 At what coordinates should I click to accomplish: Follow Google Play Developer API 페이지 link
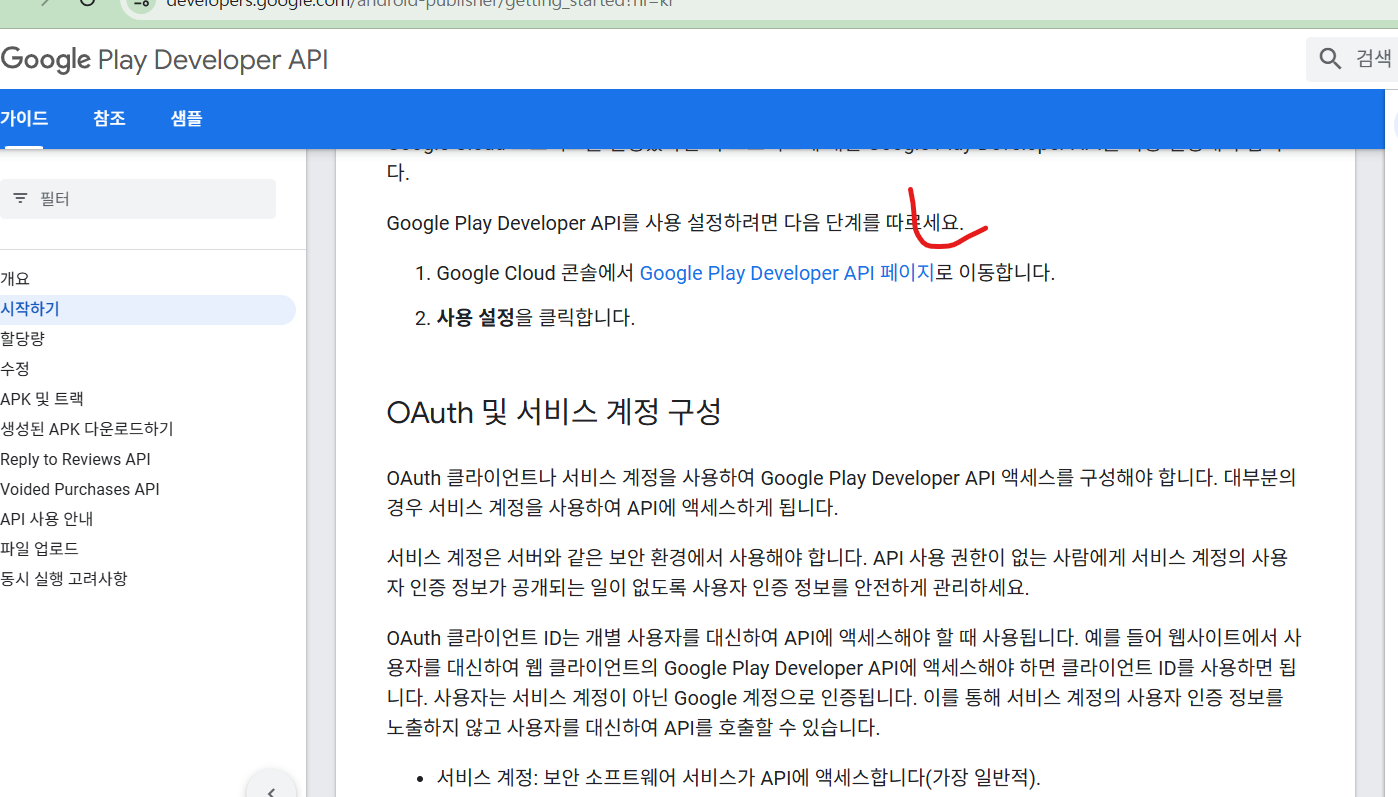click(787, 272)
